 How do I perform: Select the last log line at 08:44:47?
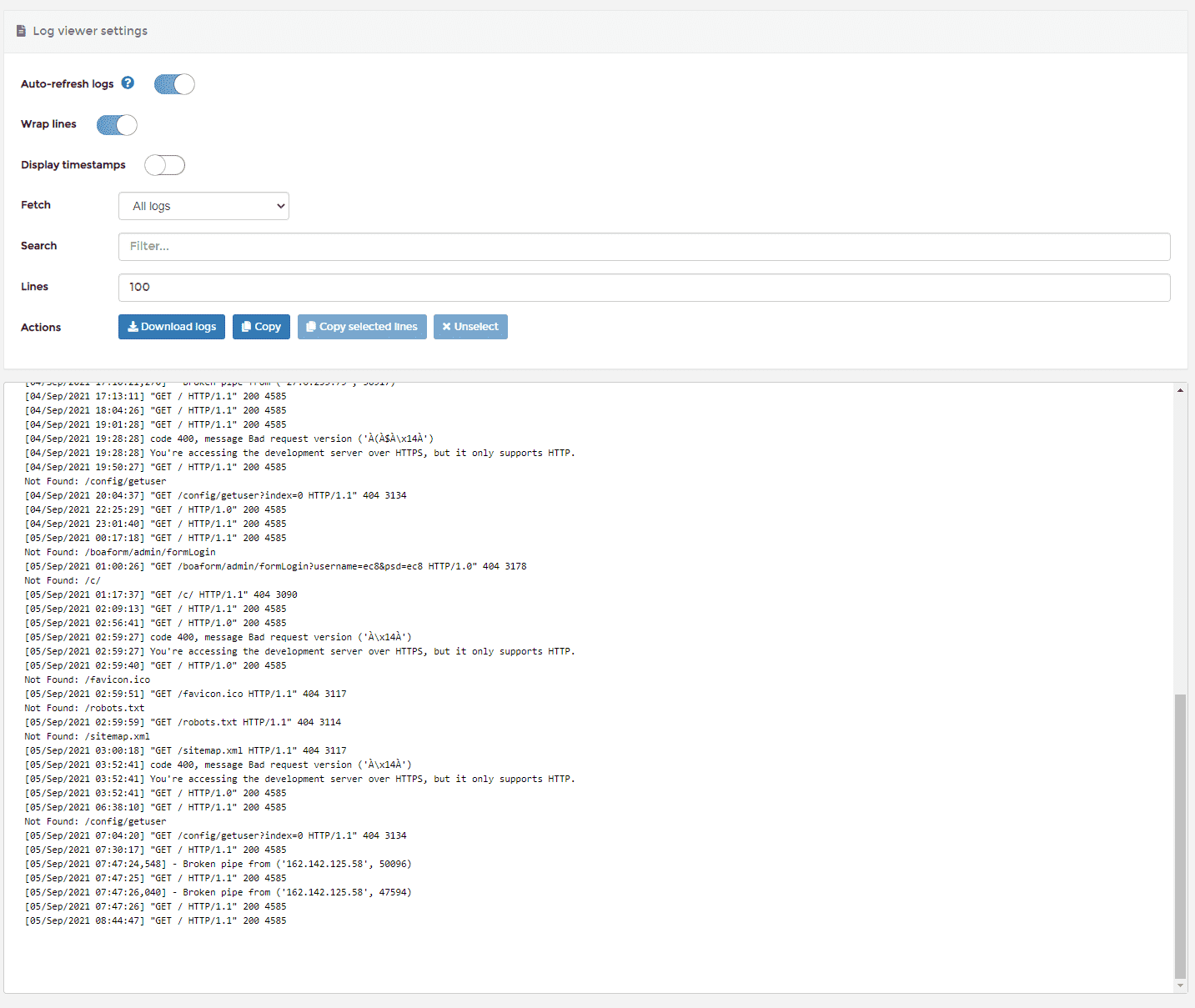[x=155, y=920]
